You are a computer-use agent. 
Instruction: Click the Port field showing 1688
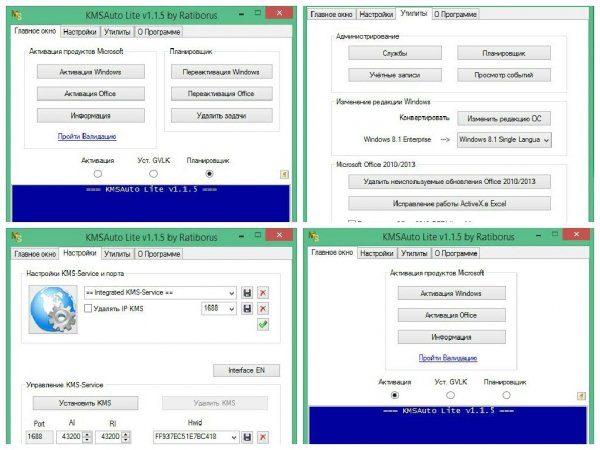pos(39,437)
